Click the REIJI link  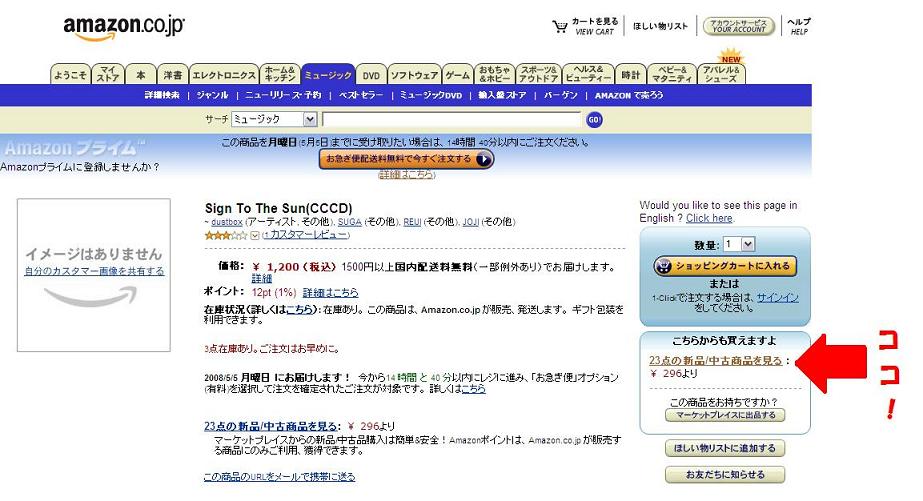(x=412, y=222)
